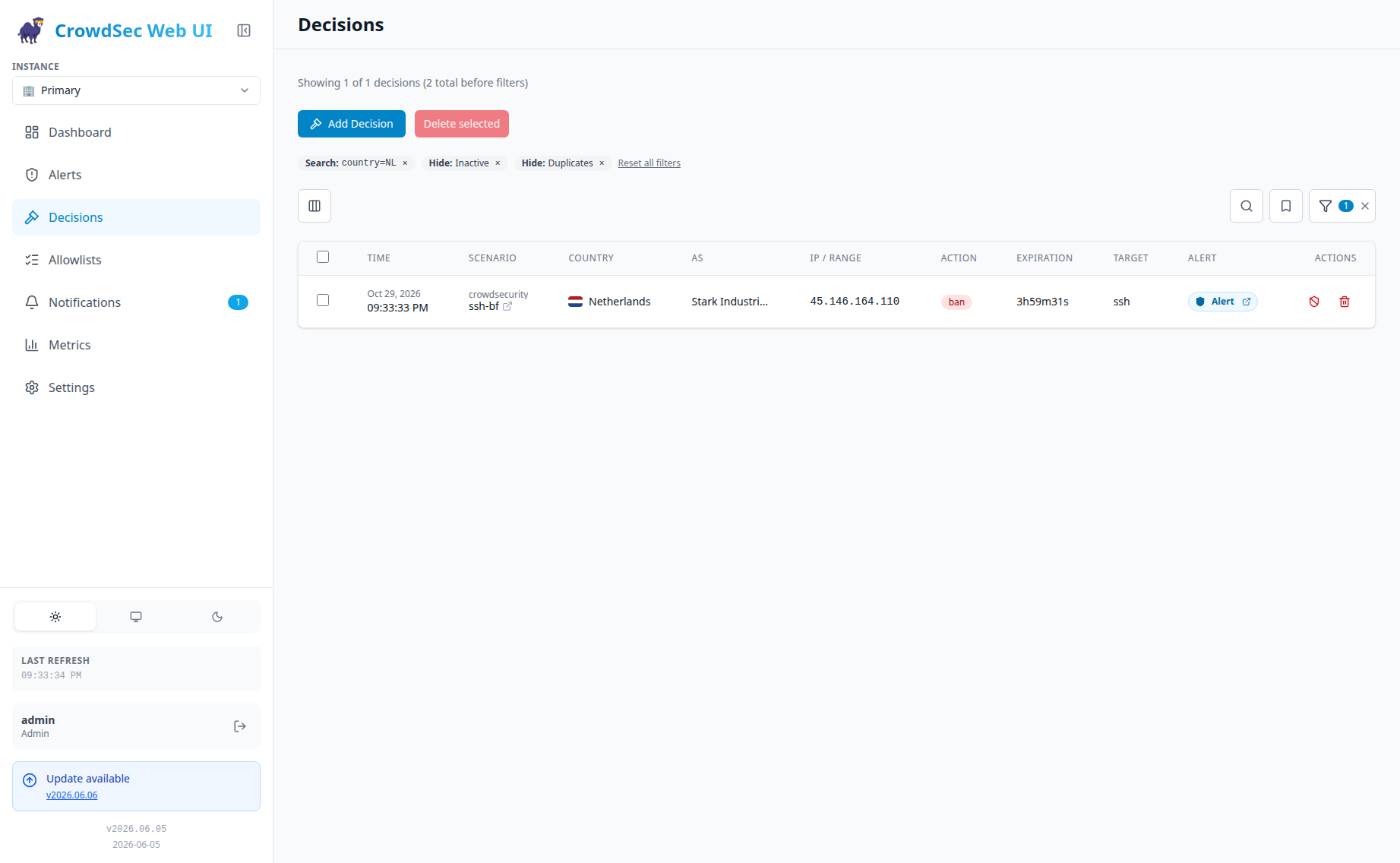Remove the Hide Inactive filter chip
The image size is (1400, 863).
pyautogui.click(x=498, y=163)
